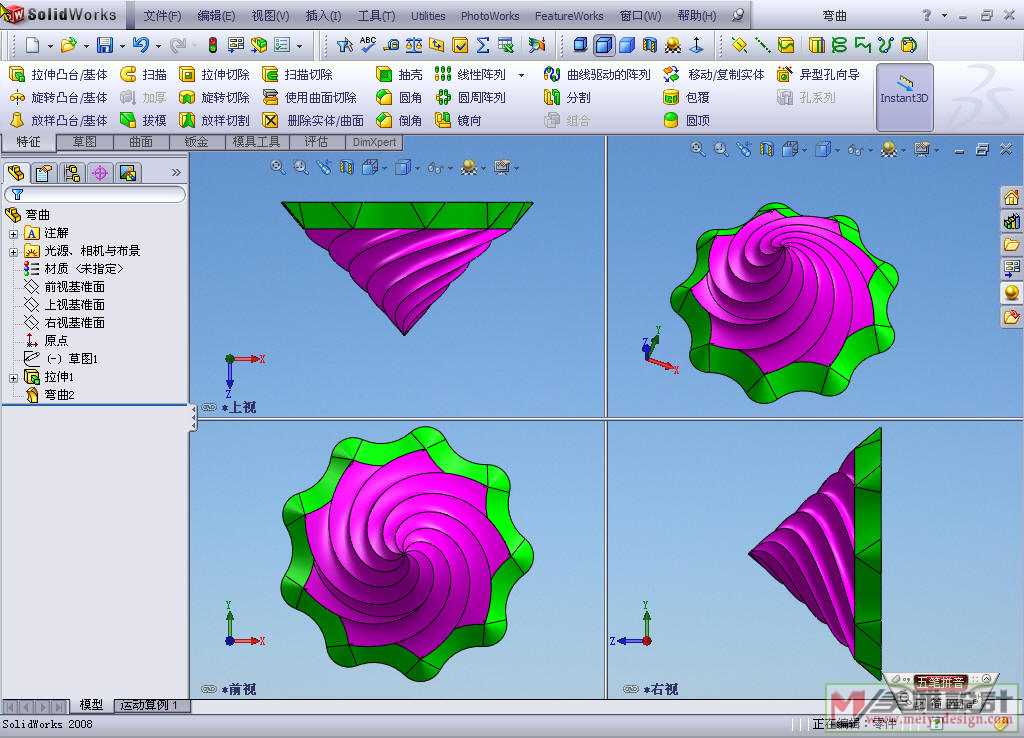1024x738 pixels.
Task: Toggle the view link icon beside 上视 label
Action: [x=209, y=408]
